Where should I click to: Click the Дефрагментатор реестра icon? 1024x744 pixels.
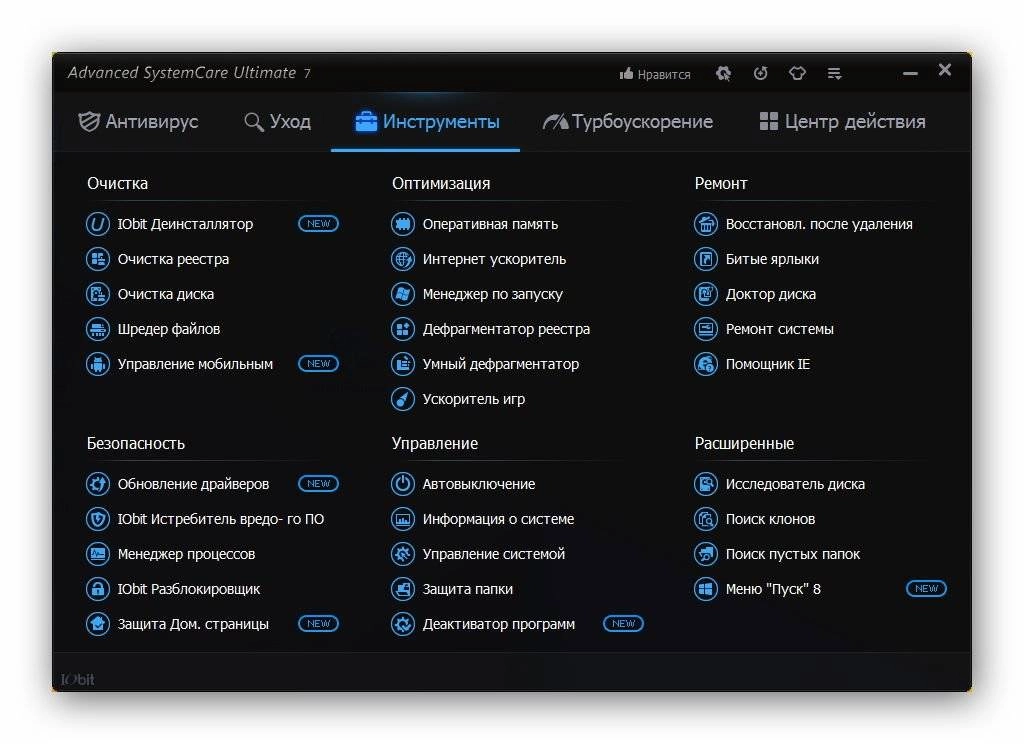click(x=403, y=329)
